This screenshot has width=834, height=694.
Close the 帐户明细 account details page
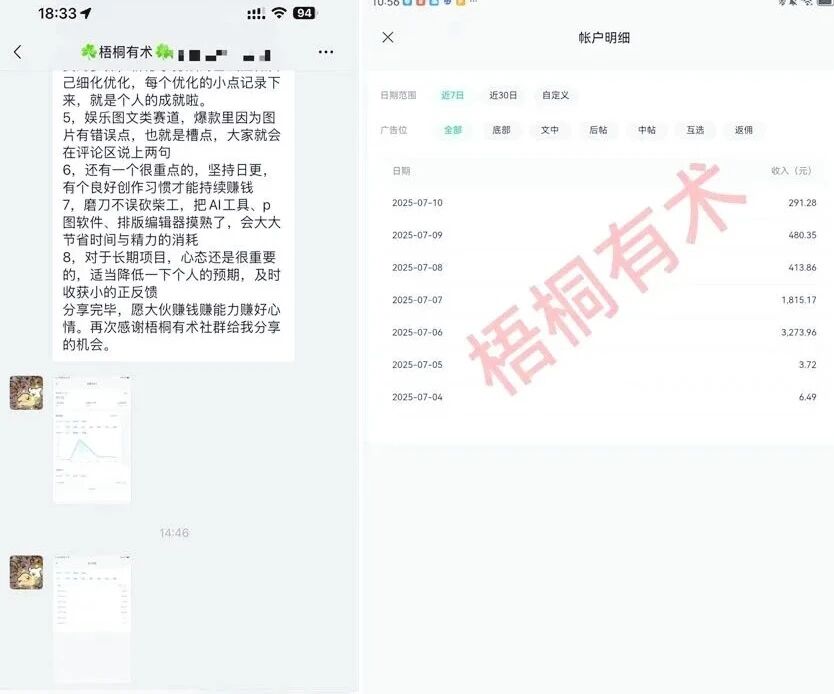pyautogui.click(x=388, y=37)
